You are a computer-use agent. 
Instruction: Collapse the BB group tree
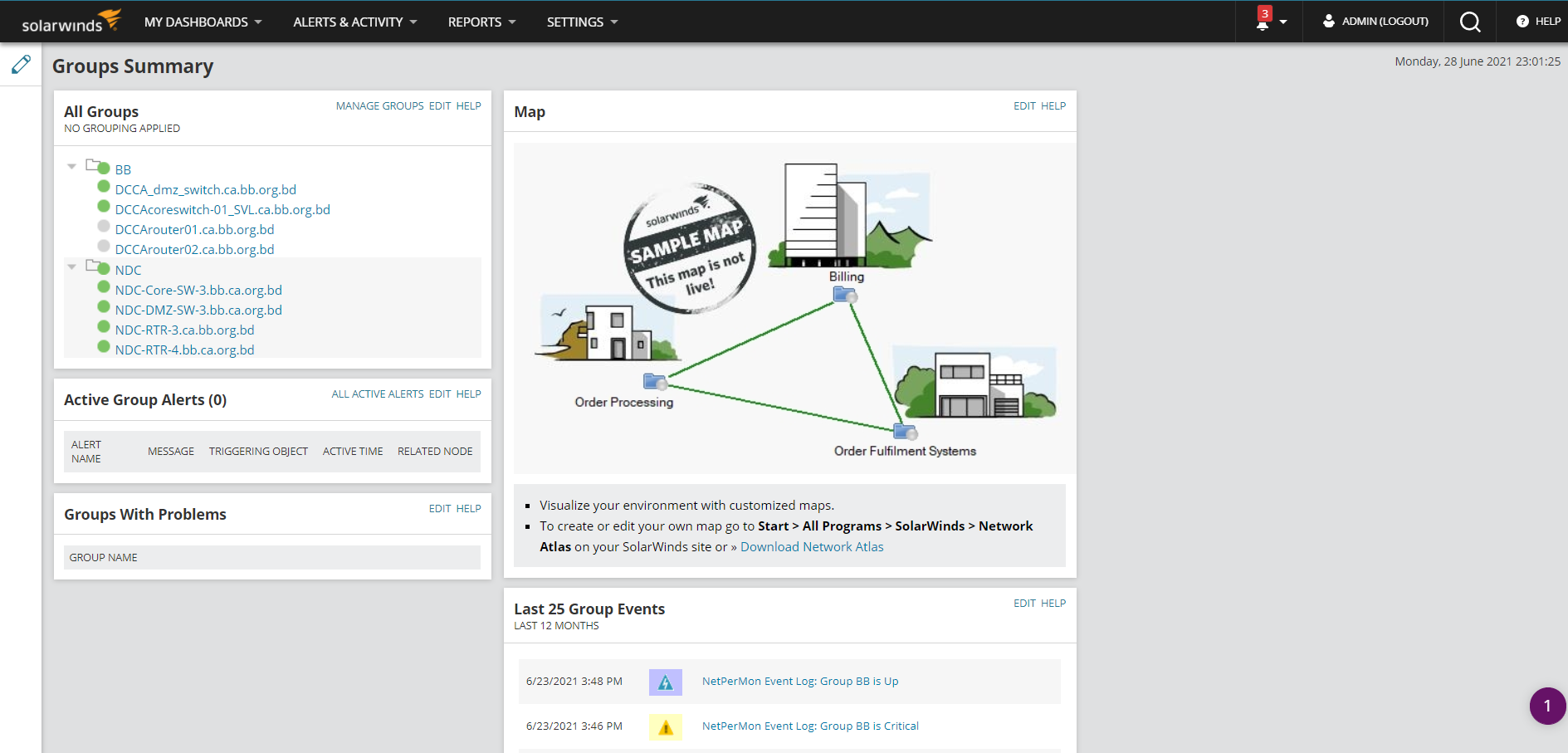click(72, 167)
